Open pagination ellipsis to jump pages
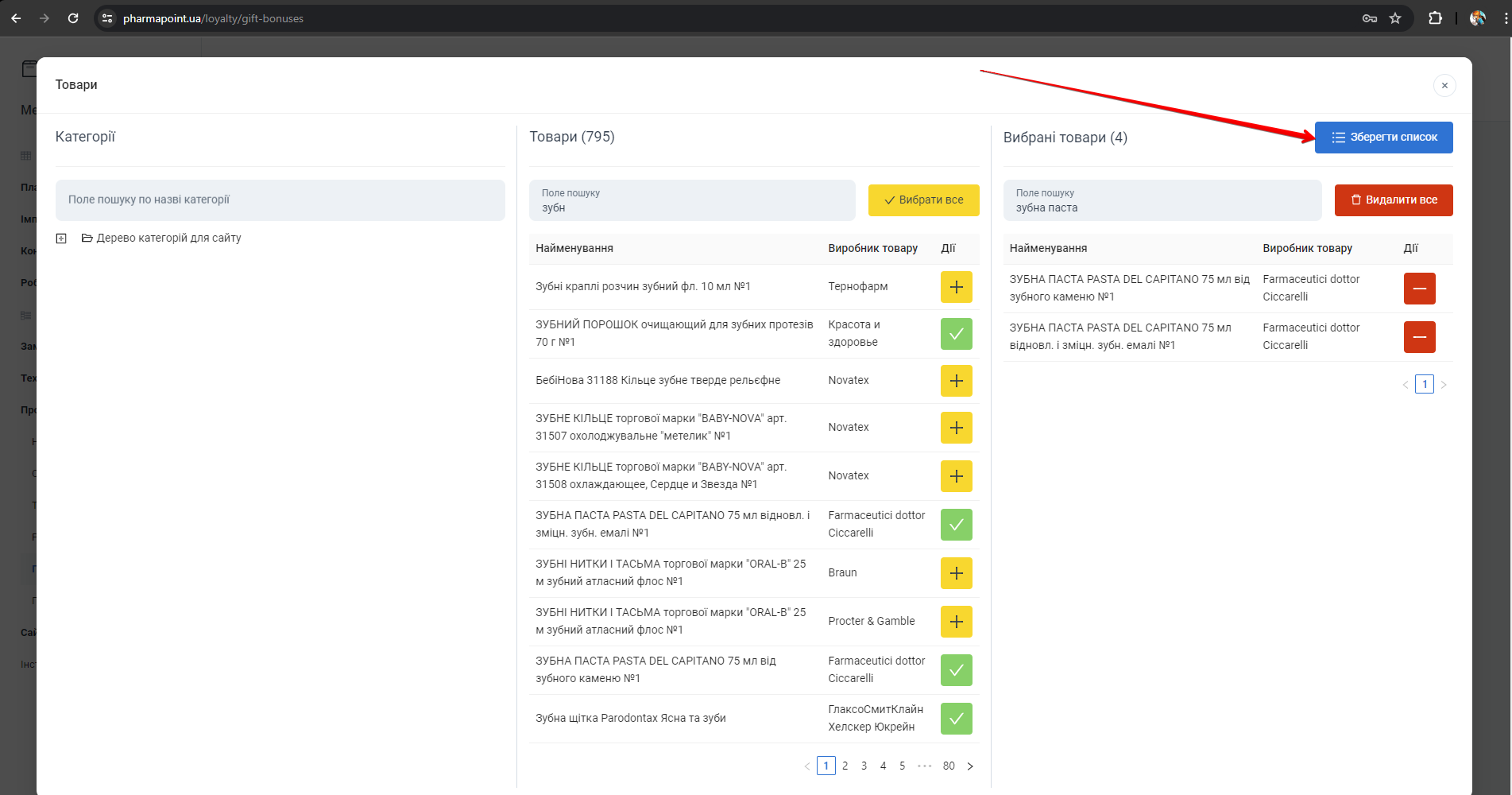1512x795 pixels. pyautogui.click(x=924, y=766)
